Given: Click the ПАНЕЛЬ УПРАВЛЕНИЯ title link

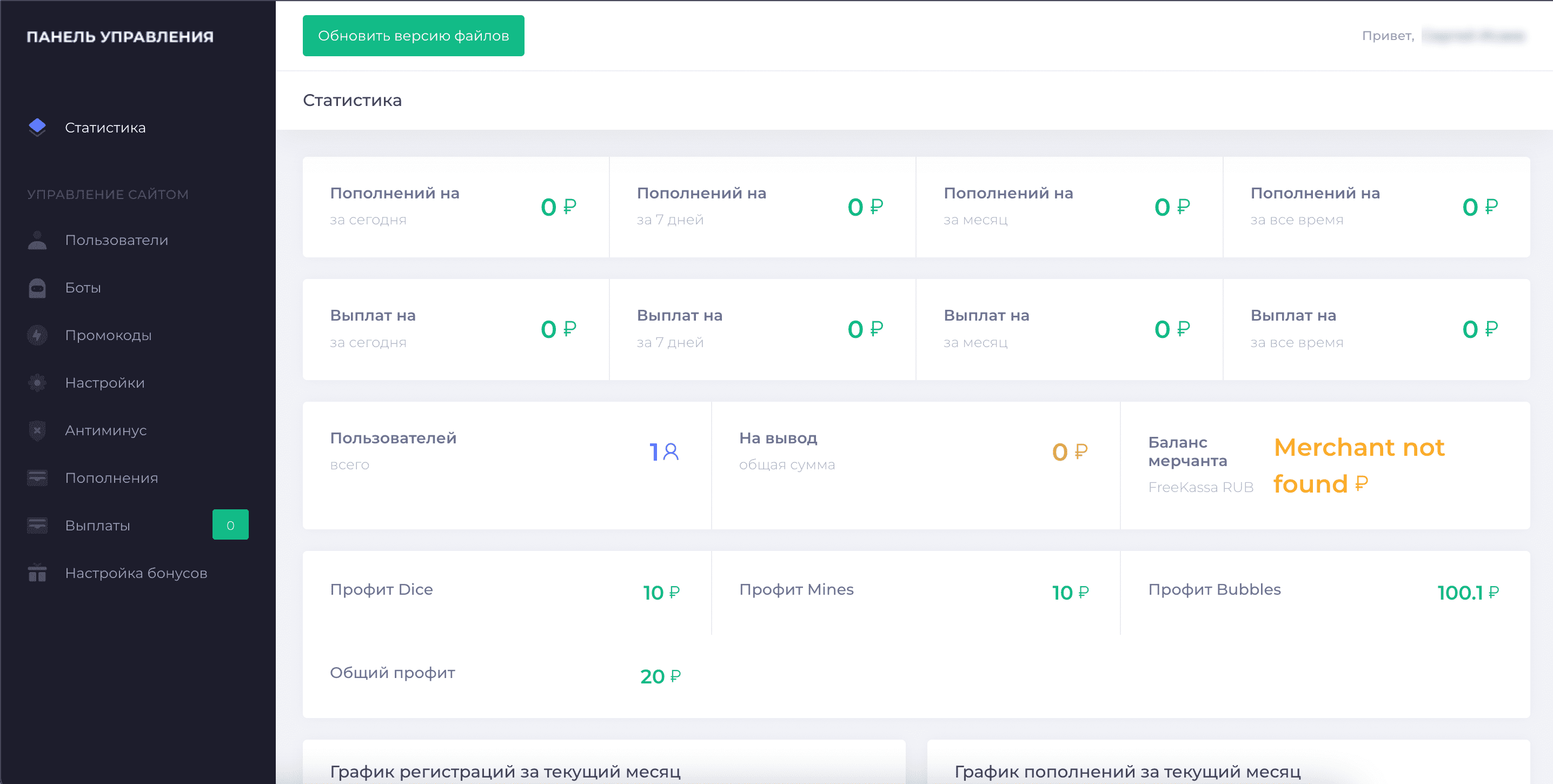Looking at the screenshot, I should coord(120,37).
